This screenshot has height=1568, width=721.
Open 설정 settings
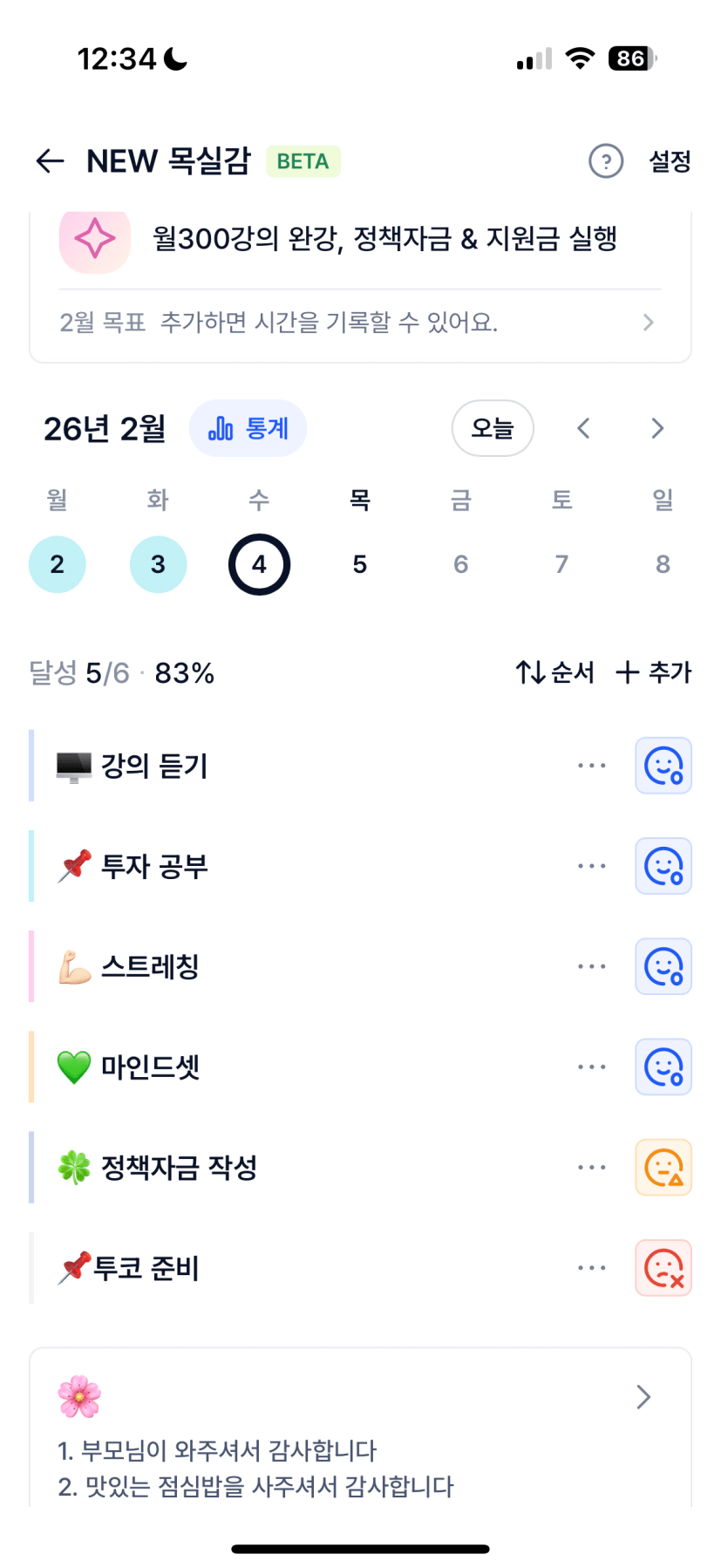670,161
